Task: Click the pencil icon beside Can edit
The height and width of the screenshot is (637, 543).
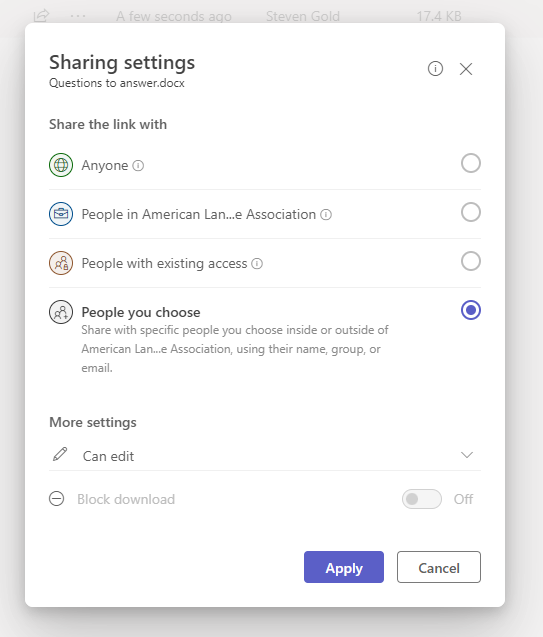Action: [x=60, y=454]
